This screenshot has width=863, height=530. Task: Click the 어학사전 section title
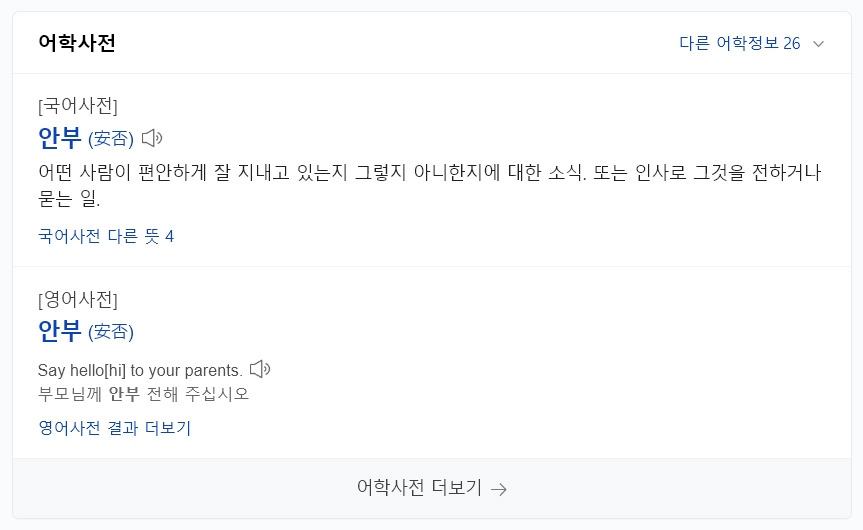77,43
